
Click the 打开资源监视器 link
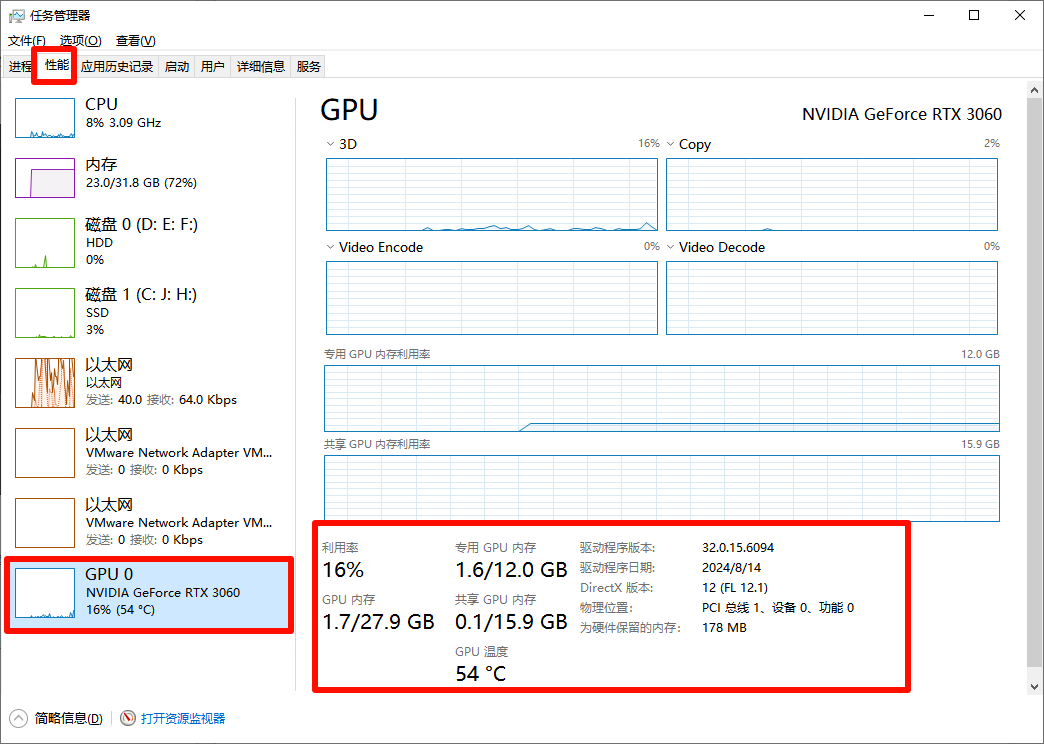[x=183, y=718]
